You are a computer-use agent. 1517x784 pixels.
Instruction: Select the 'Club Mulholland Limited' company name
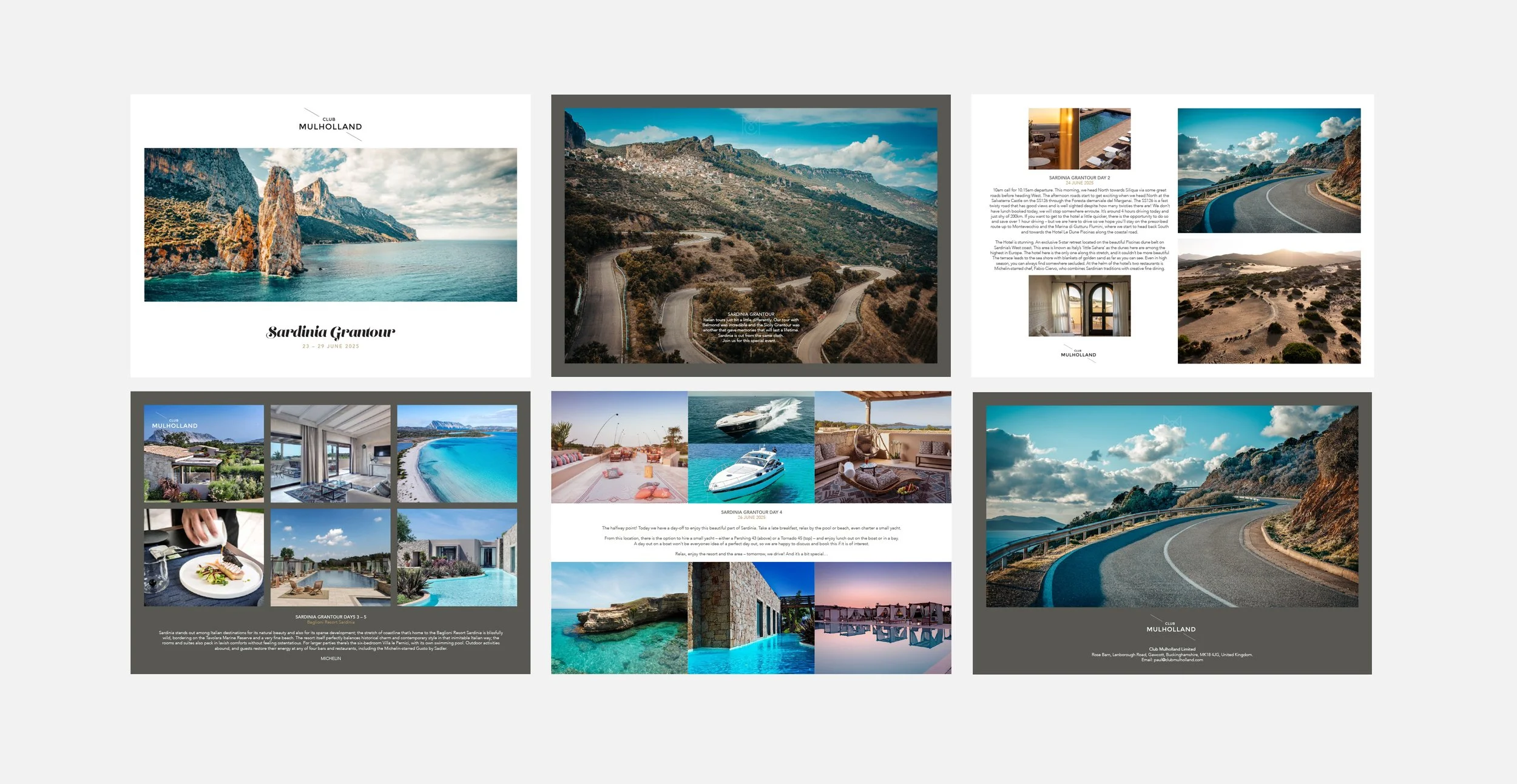(1172, 649)
